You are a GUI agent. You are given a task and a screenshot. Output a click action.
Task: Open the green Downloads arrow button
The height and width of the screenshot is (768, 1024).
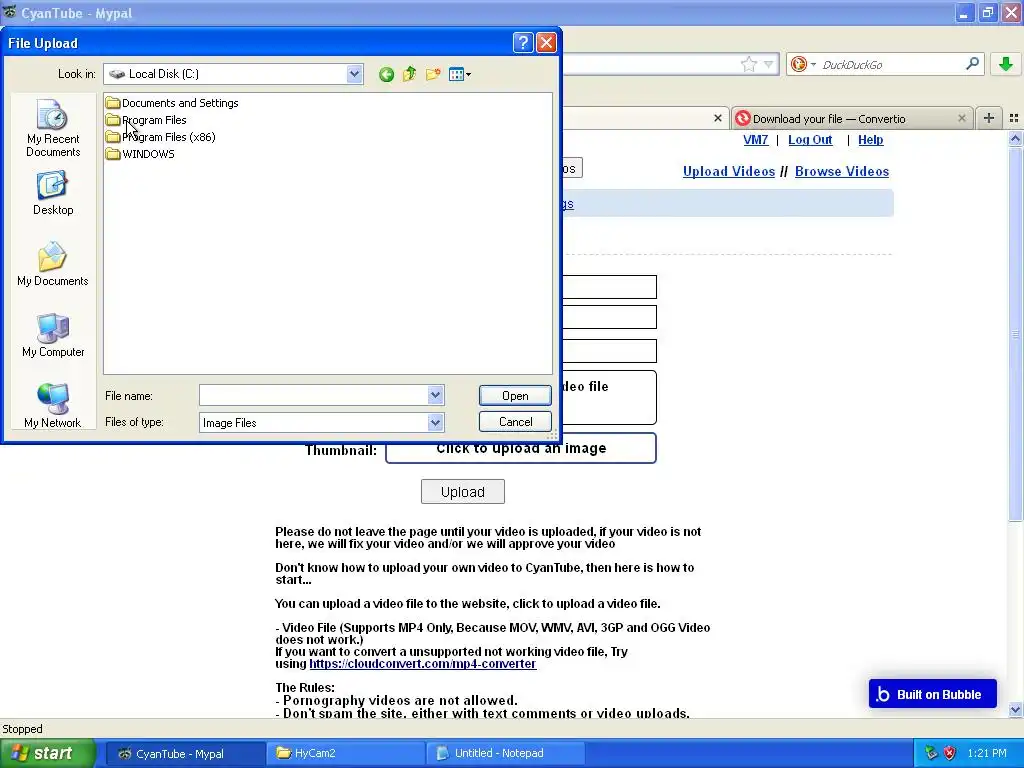click(x=1006, y=64)
